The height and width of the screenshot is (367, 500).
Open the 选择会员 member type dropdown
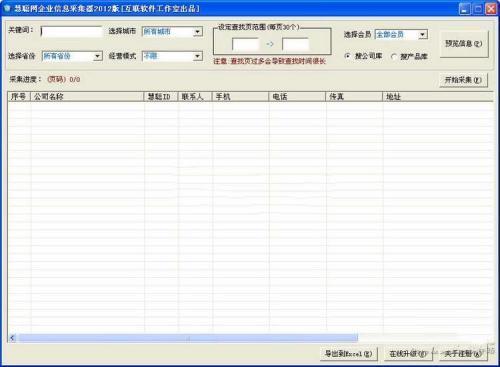423,34
